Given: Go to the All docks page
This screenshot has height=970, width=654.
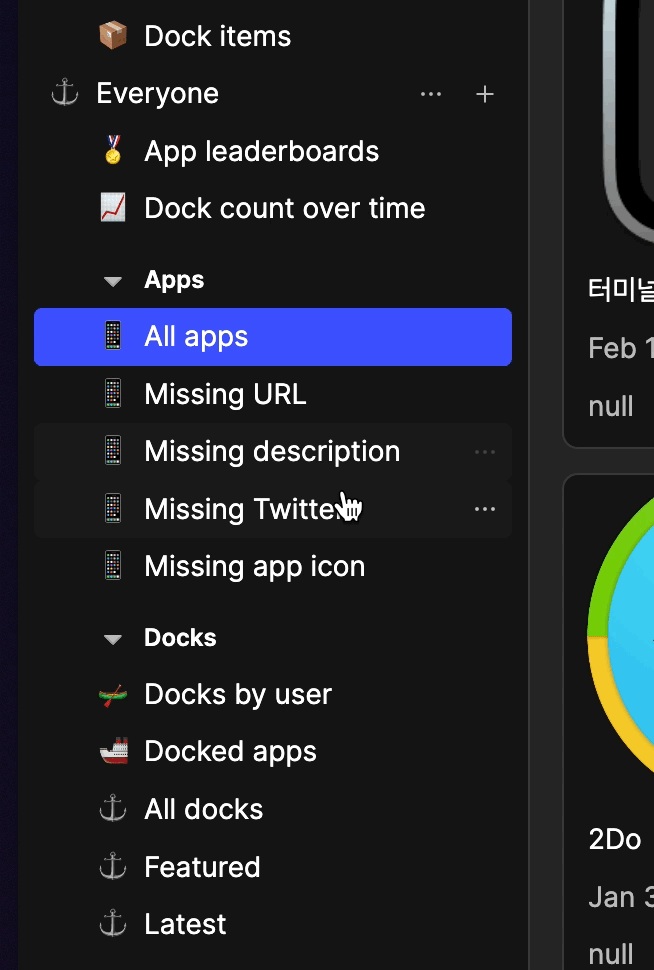Looking at the screenshot, I should coord(203,810).
